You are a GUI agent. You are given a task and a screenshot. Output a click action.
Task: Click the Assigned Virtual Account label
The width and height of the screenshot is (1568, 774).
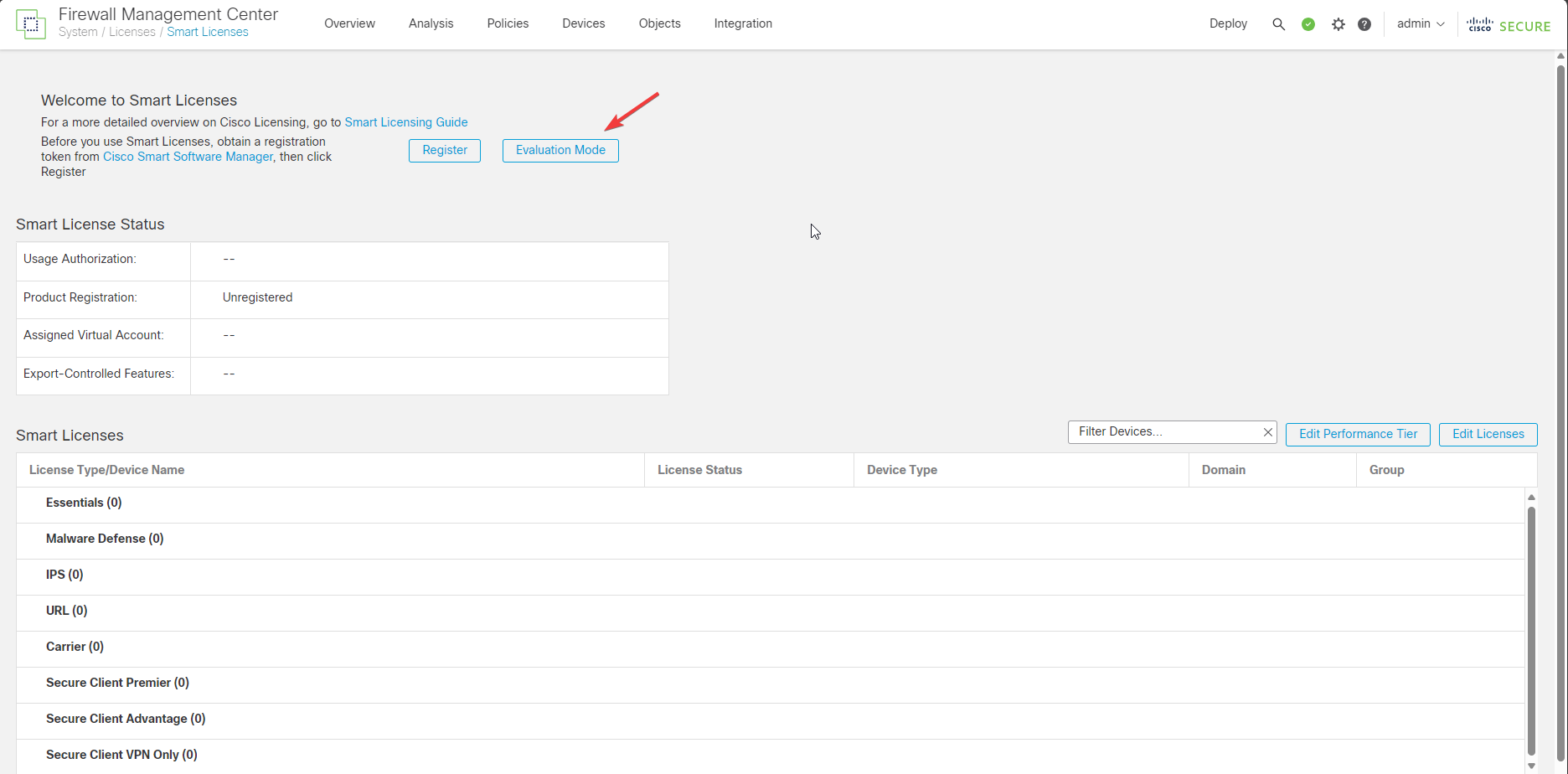tap(94, 335)
